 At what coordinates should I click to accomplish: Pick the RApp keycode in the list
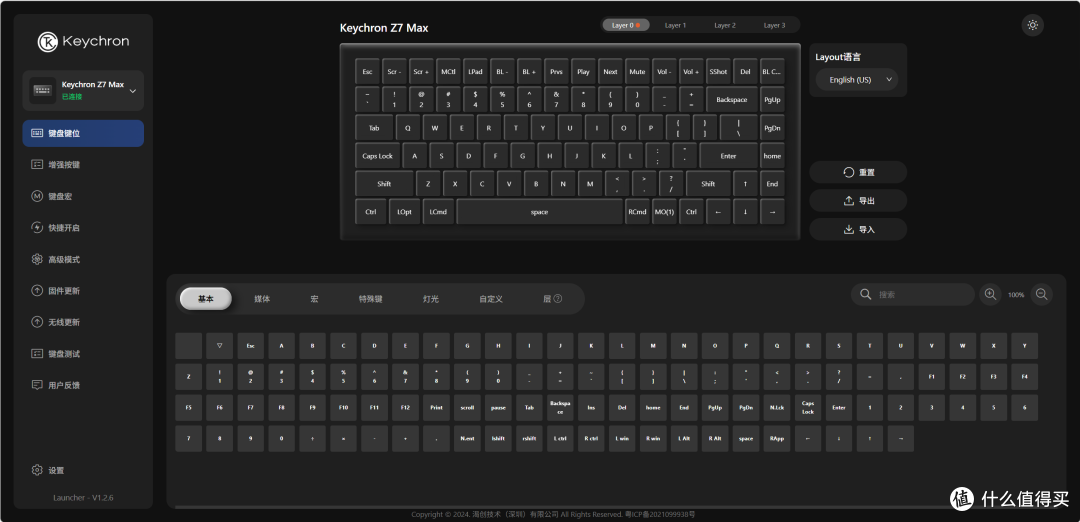[776, 439]
